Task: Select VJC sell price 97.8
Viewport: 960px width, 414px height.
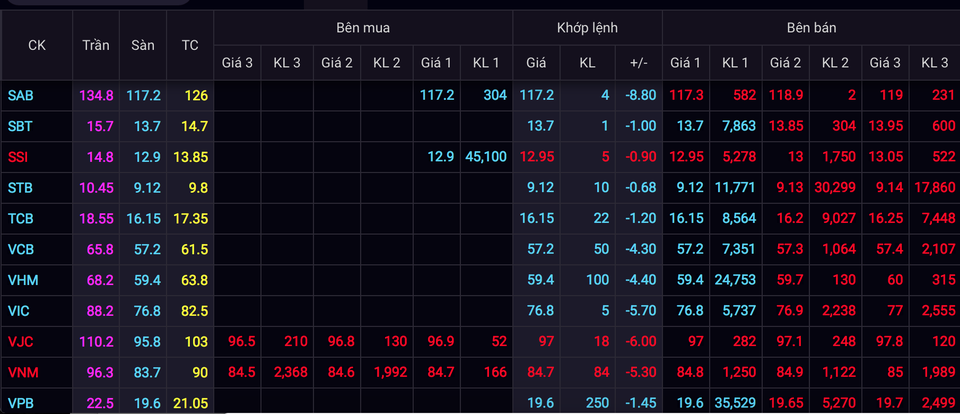Action: [889, 342]
